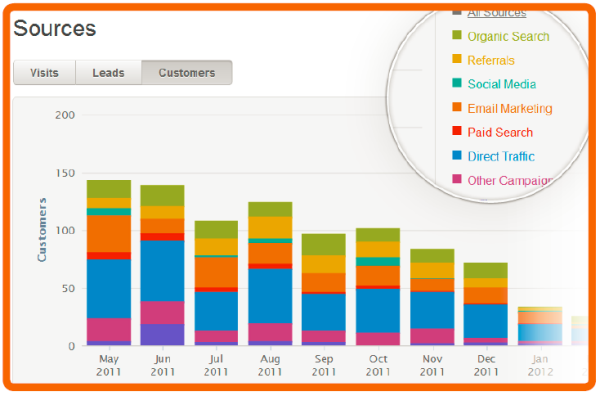Click the Referrals legend color swatch
Viewport: 600px width, 396px height.
457,59
